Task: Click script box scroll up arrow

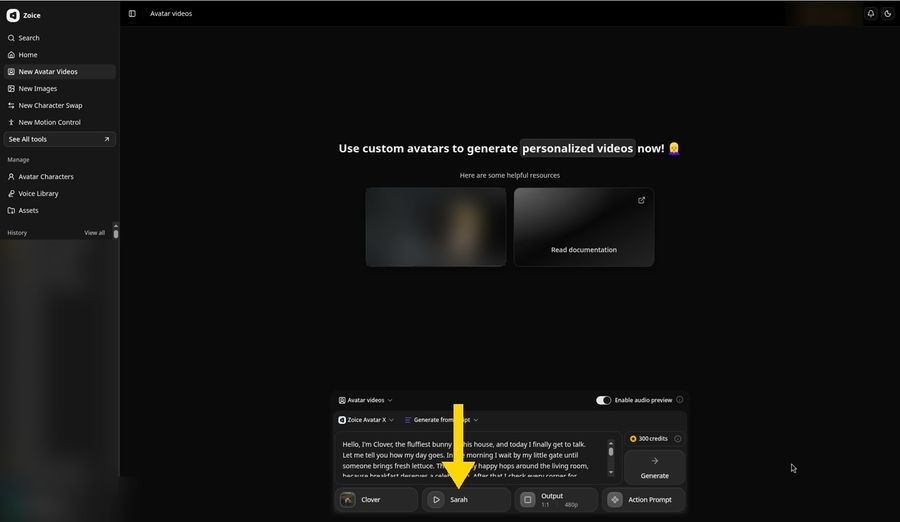Action: click(x=611, y=443)
